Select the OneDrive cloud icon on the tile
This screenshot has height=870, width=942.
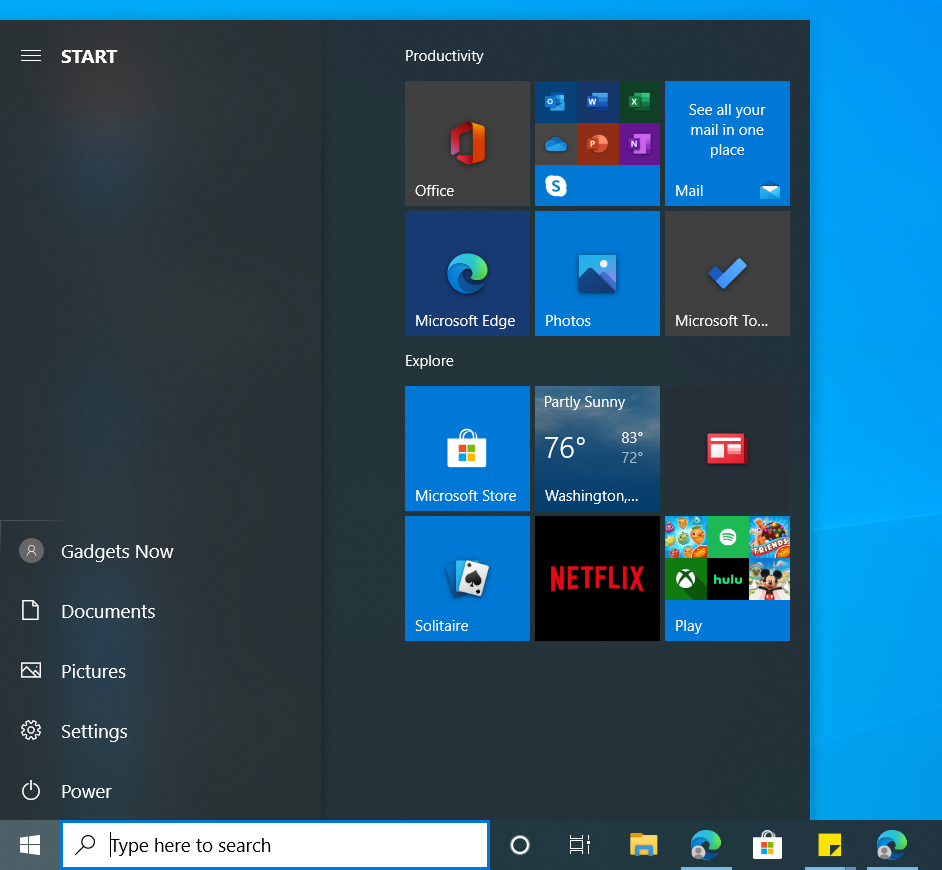tap(556, 143)
